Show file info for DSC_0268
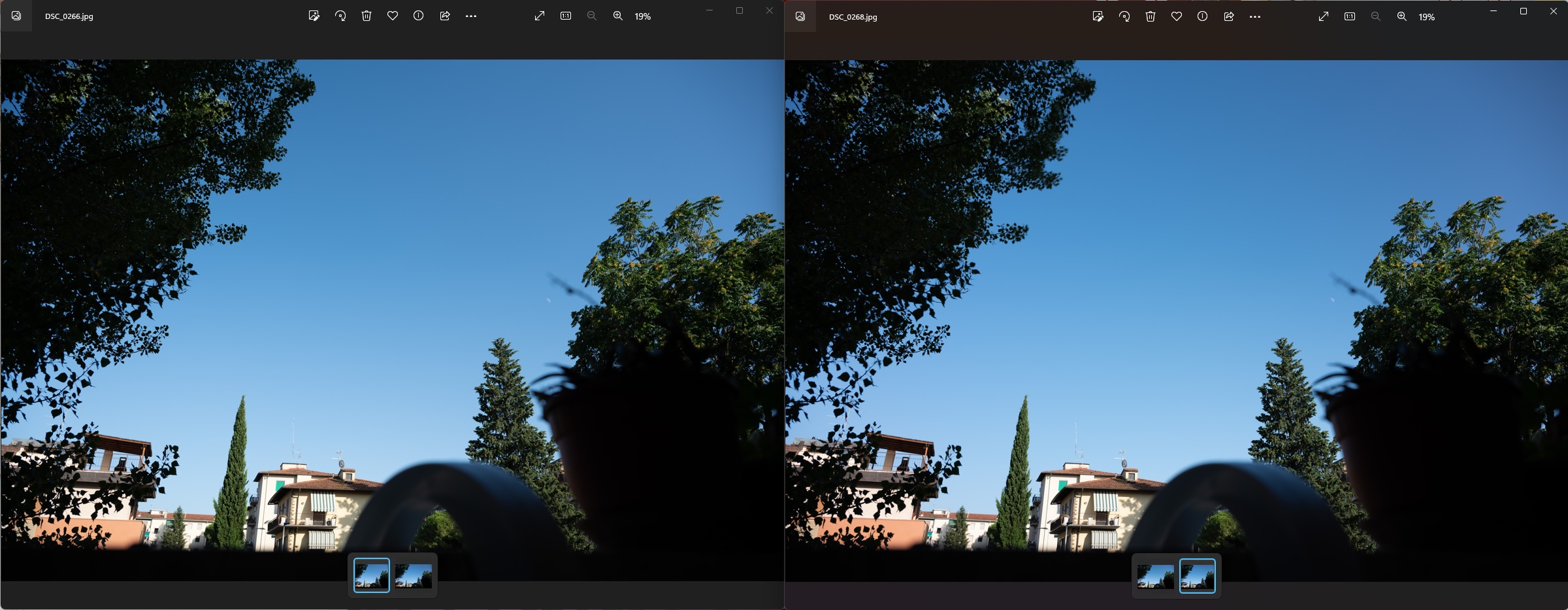Viewport: 1568px width, 610px height. tap(1203, 16)
